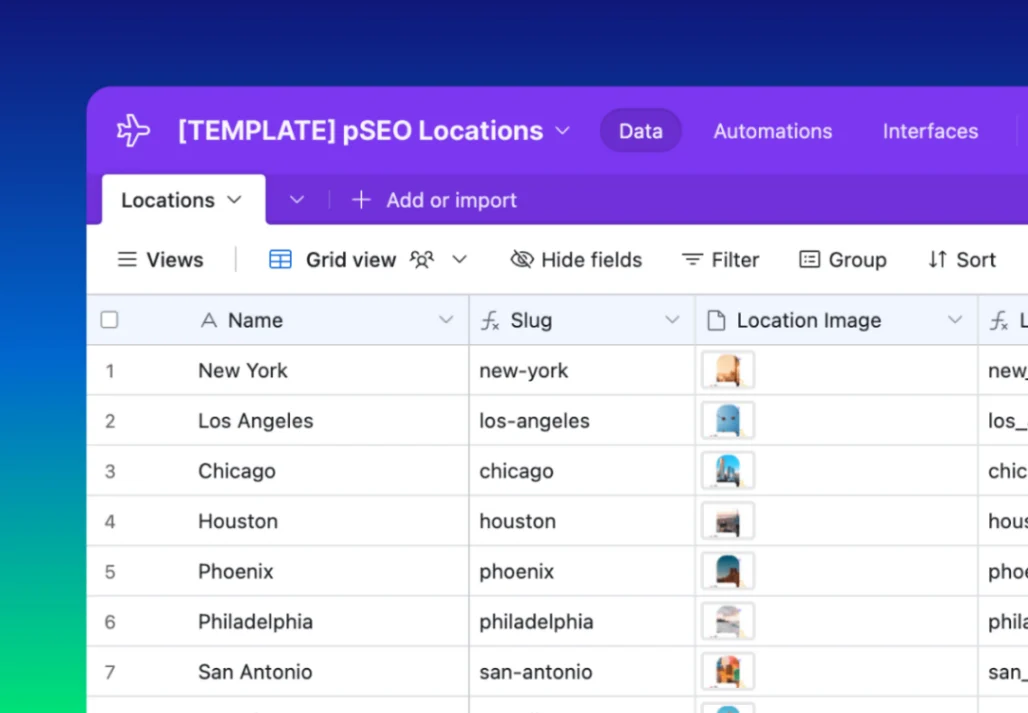Image resolution: width=1028 pixels, height=713 pixels.
Task: Click the Filter lines icon
Action: 692,260
